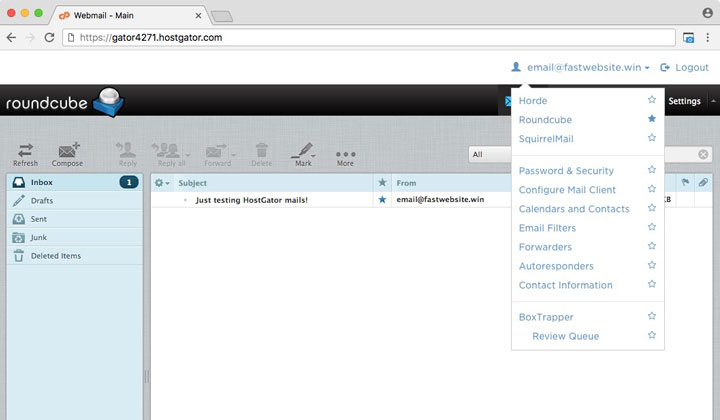Image resolution: width=720 pixels, height=420 pixels.
Task: Open the Inbox folder
Action: pos(74,182)
